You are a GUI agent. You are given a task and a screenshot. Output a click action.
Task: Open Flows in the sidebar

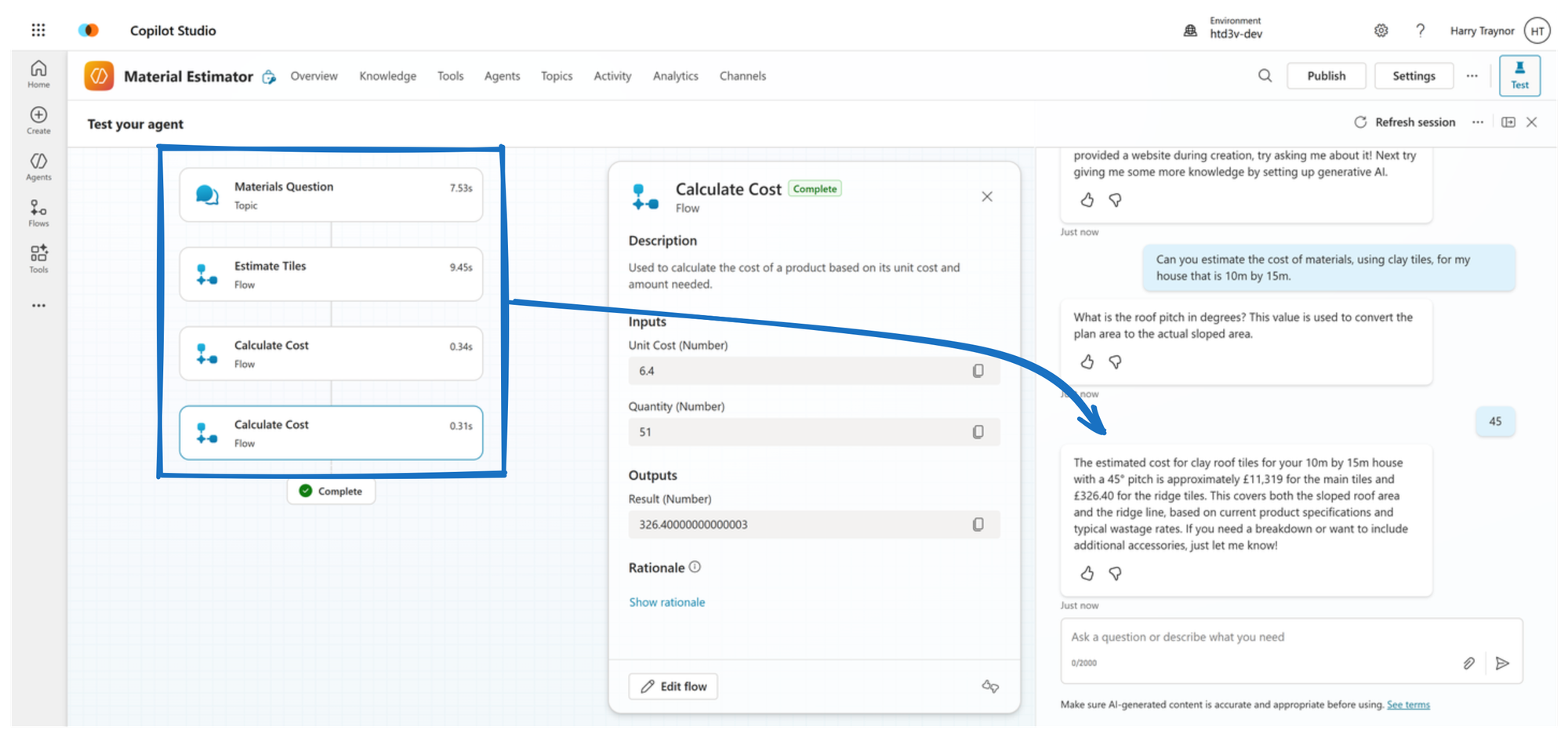point(38,212)
